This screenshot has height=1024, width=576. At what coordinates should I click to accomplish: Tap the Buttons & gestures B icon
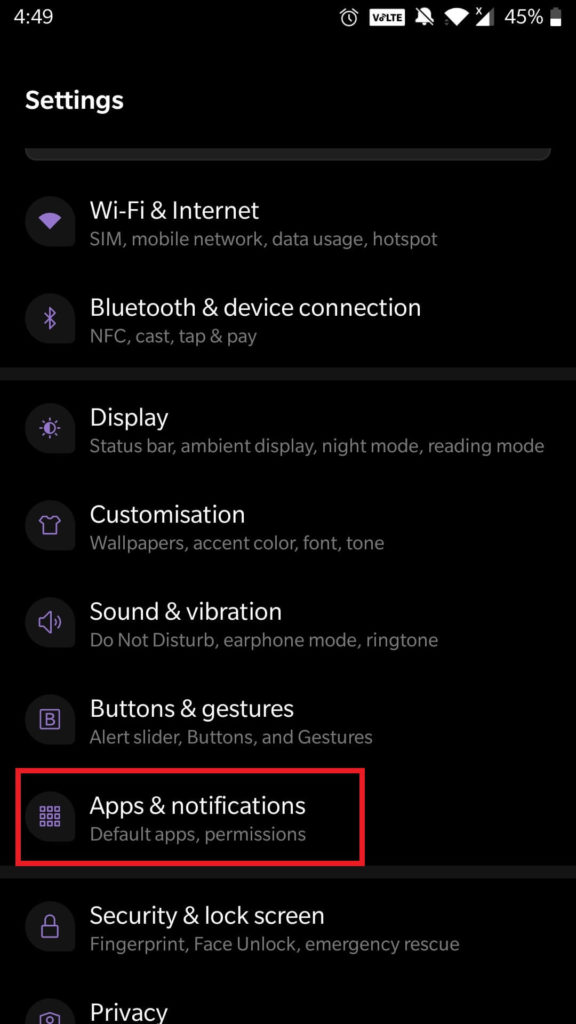point(50,720)
